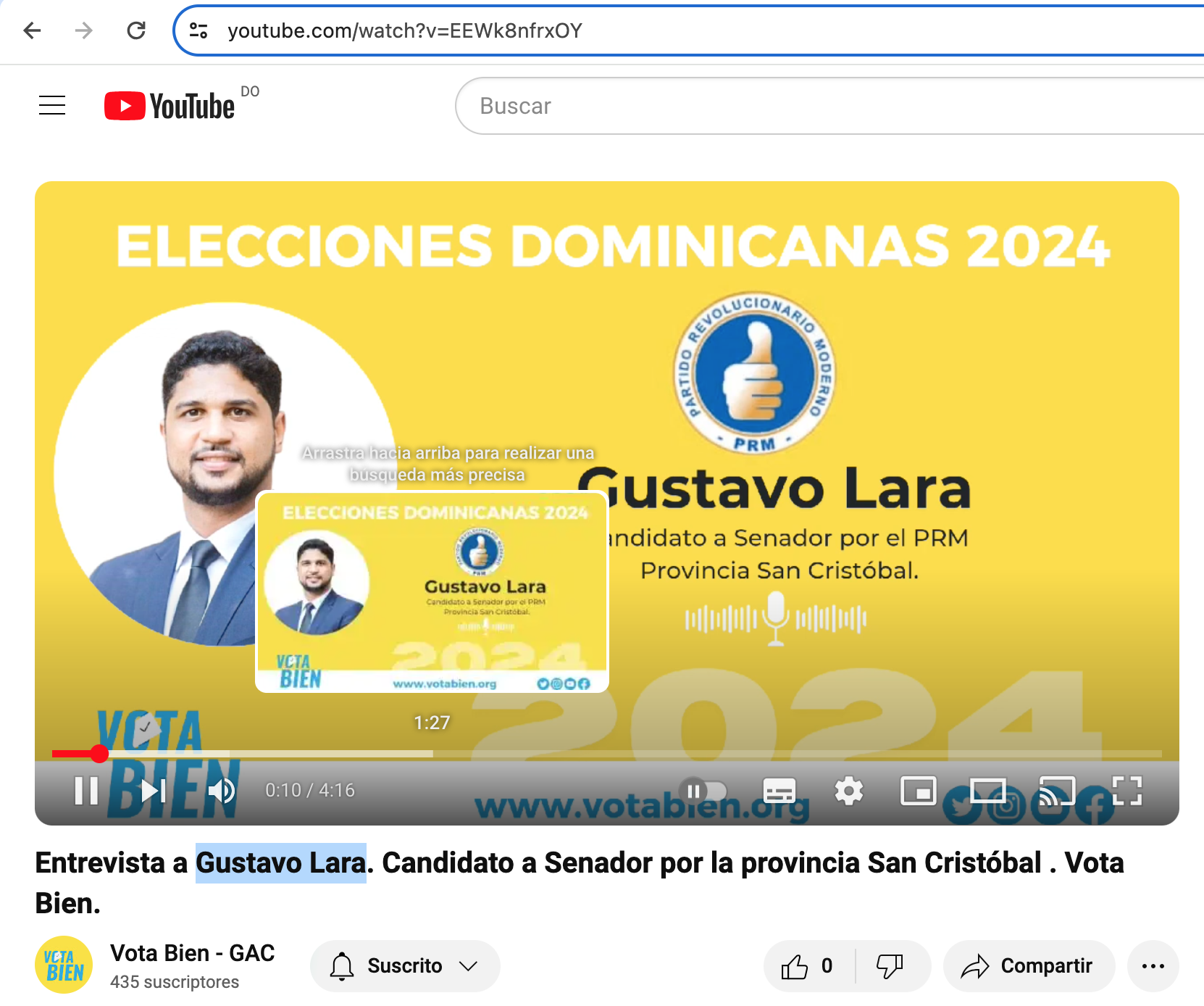
Task: Click the seek preview thumbnail
Action: tap(432, 592)
